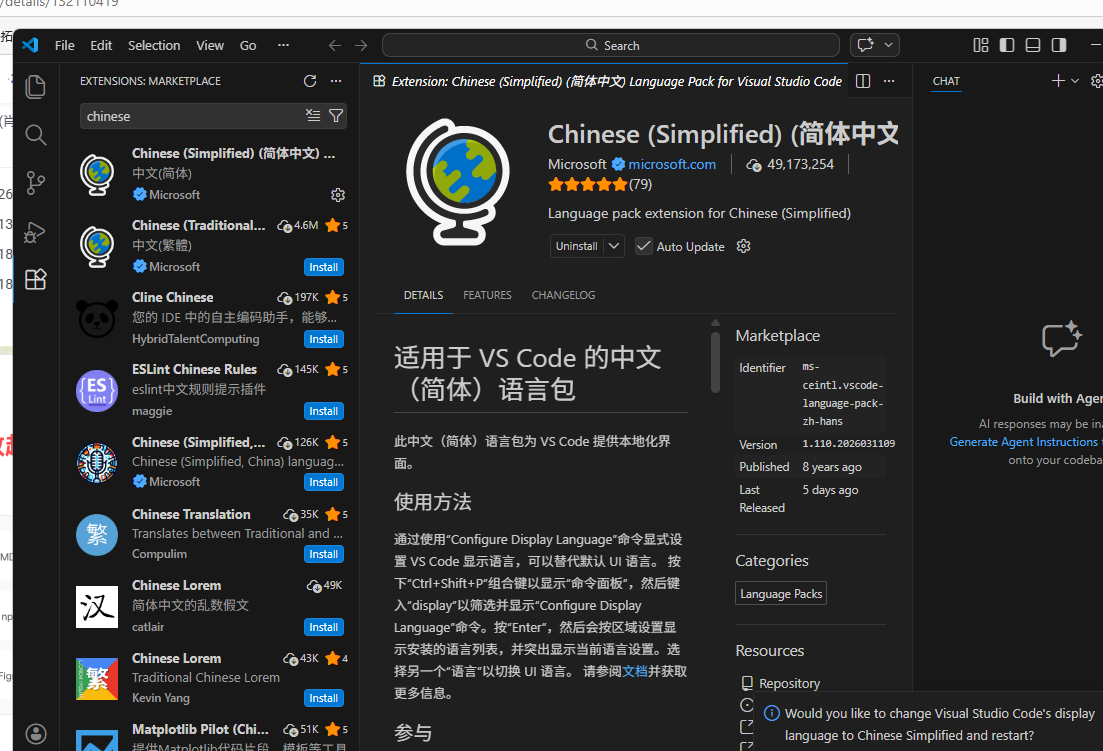Expand the chat dropdown in title bar
The height and width of the screenshot is (751, 1103).
[x=888, y=45]
